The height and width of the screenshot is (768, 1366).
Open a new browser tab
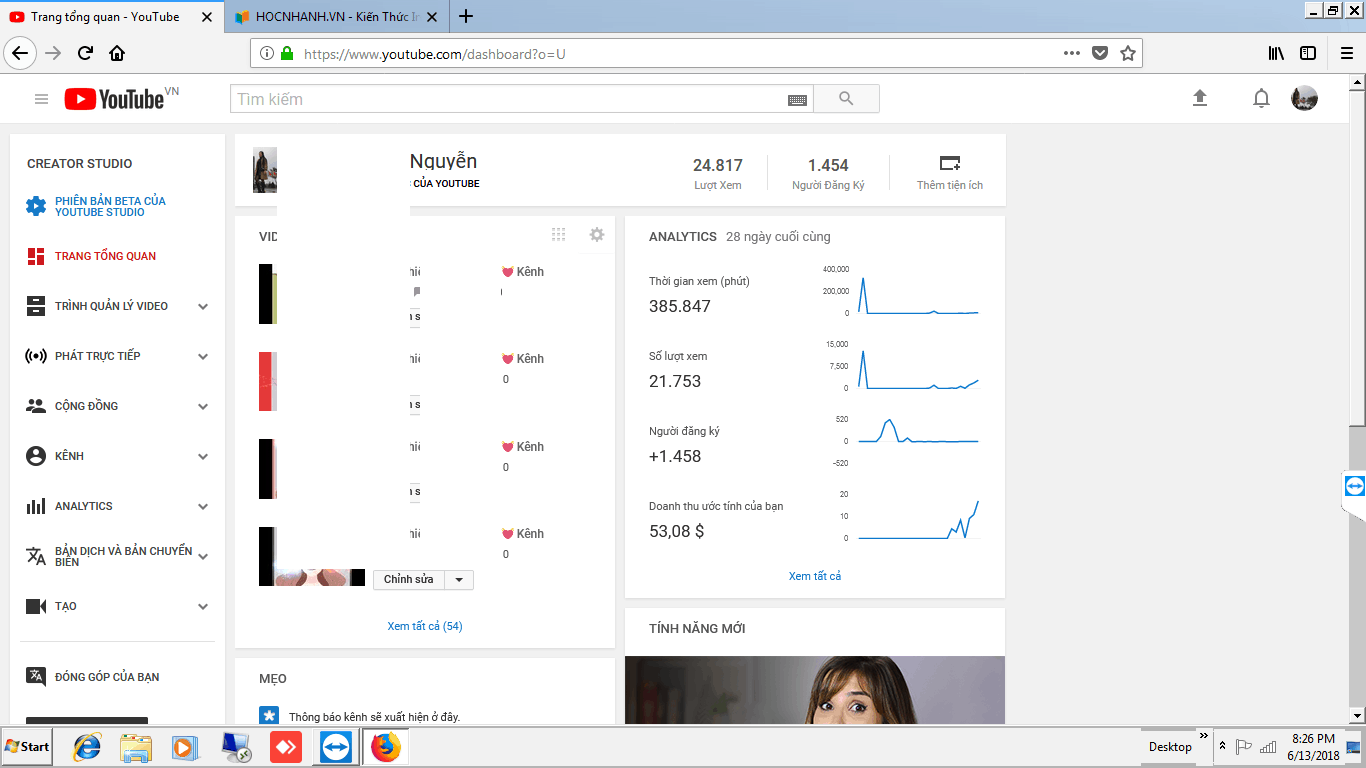[466, 16]
